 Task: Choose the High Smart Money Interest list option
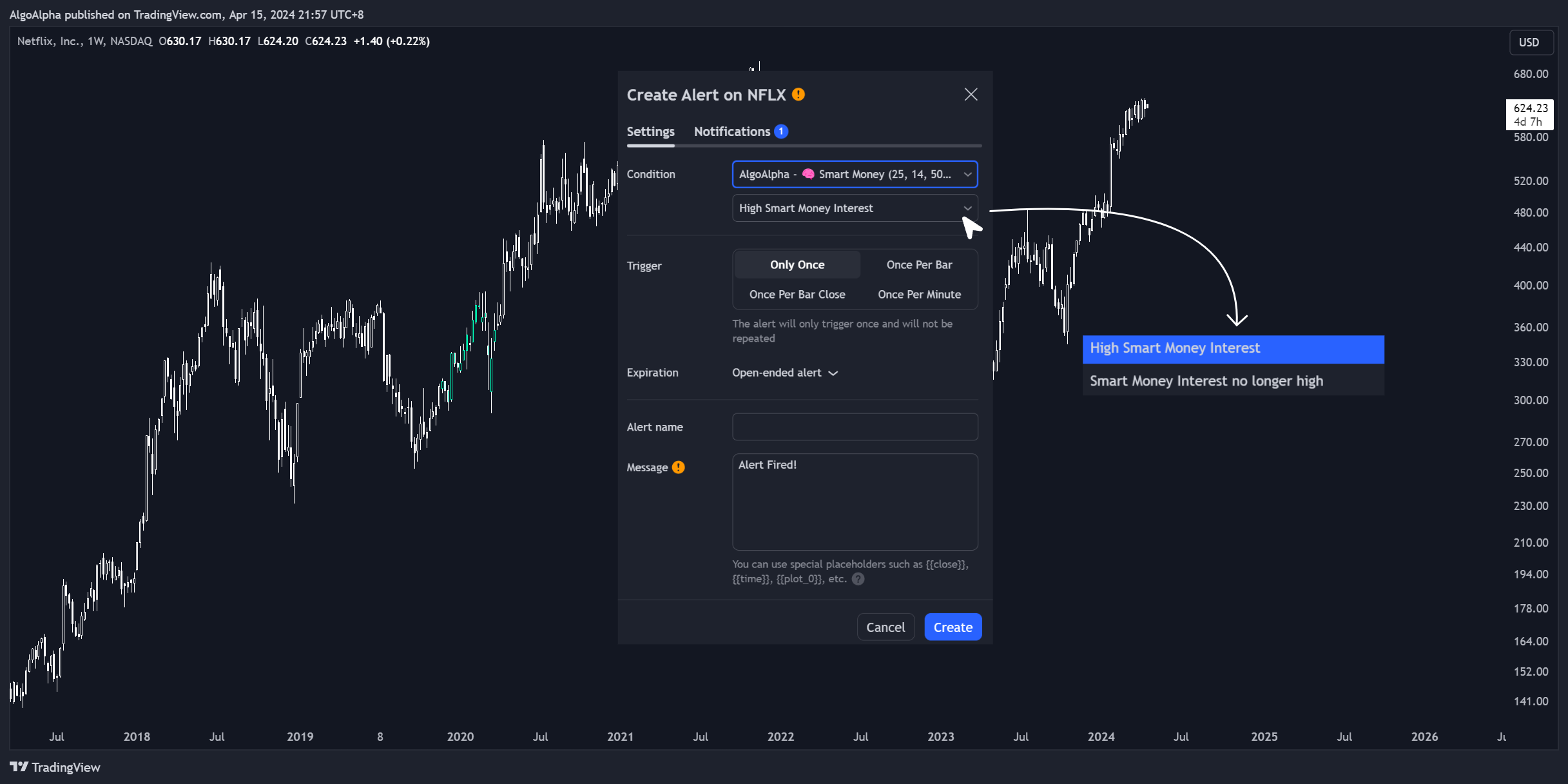coord(1233,349)
